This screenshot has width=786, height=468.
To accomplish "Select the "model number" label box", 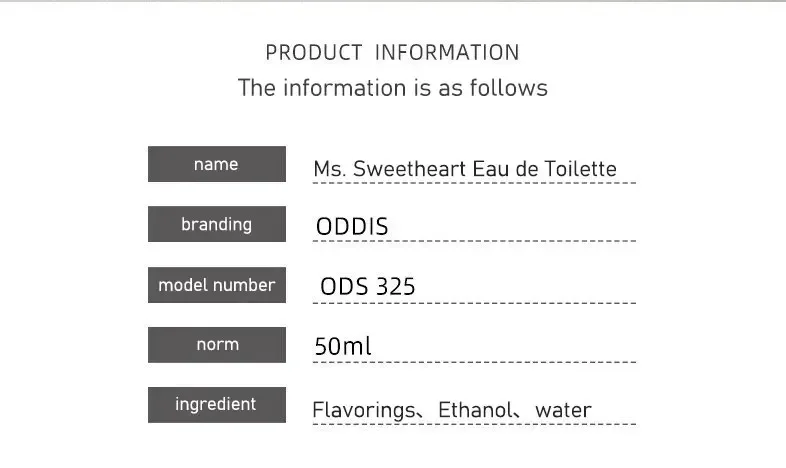I will (216, 285).
